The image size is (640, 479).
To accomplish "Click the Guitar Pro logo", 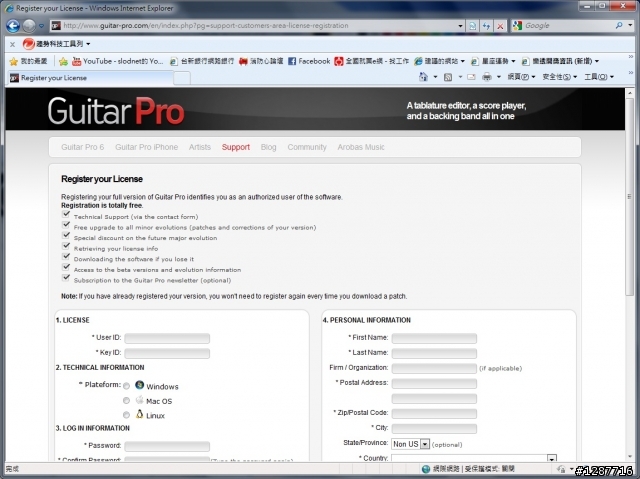I will 116,111.
